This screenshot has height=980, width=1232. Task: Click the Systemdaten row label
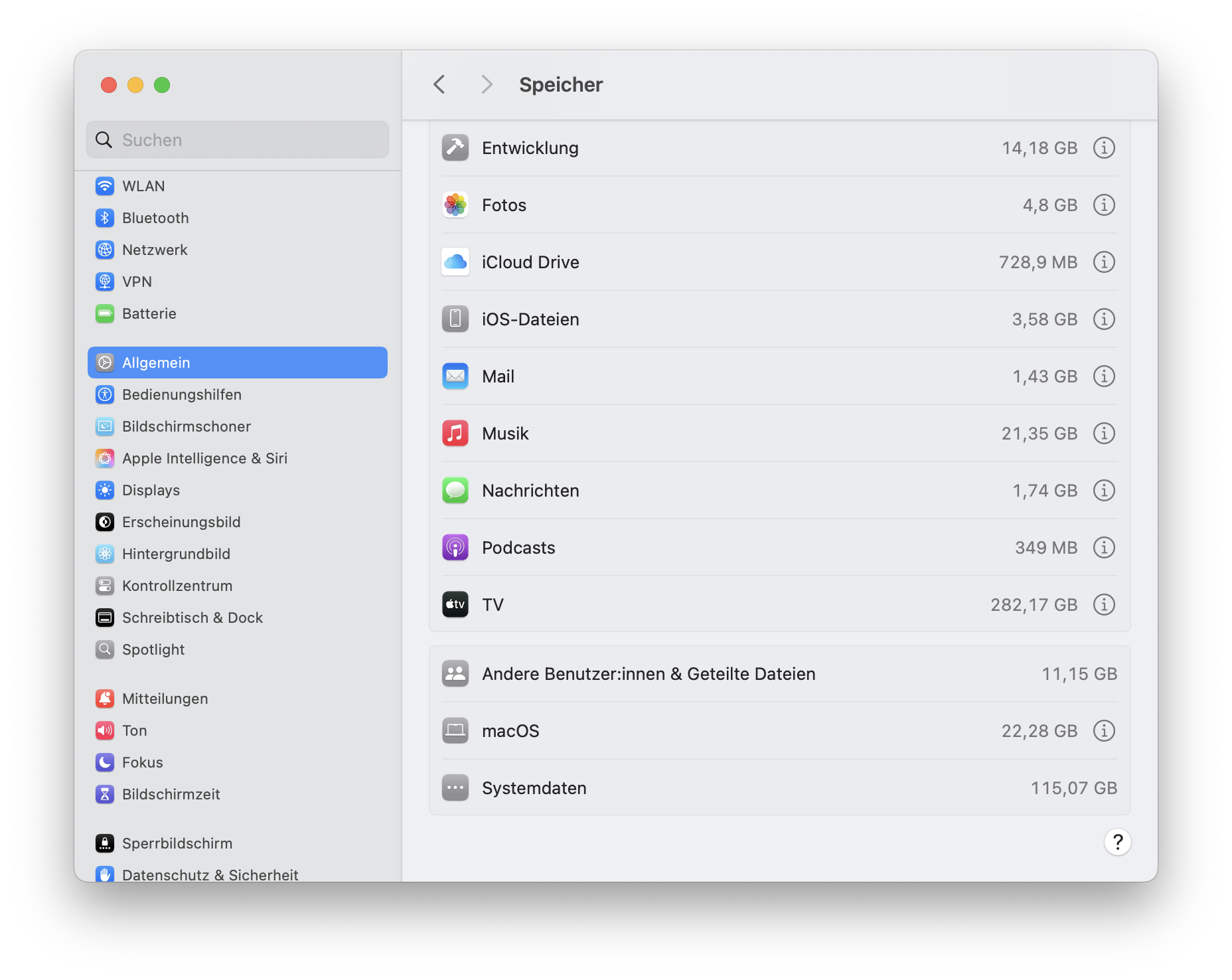click(534, 788)
